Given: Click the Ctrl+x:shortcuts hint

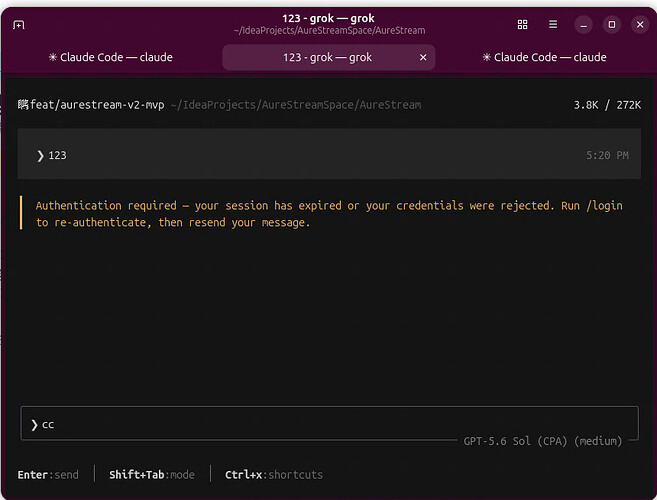Looking at the screenshot, I should (274, 474).
